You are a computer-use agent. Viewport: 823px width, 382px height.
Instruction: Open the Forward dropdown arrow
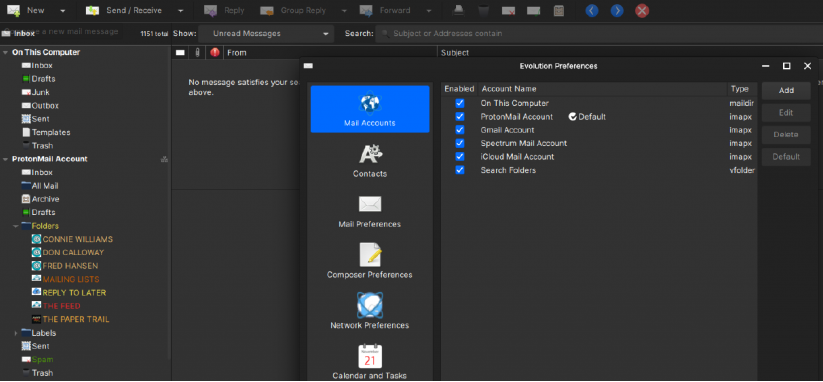[429, 10]
